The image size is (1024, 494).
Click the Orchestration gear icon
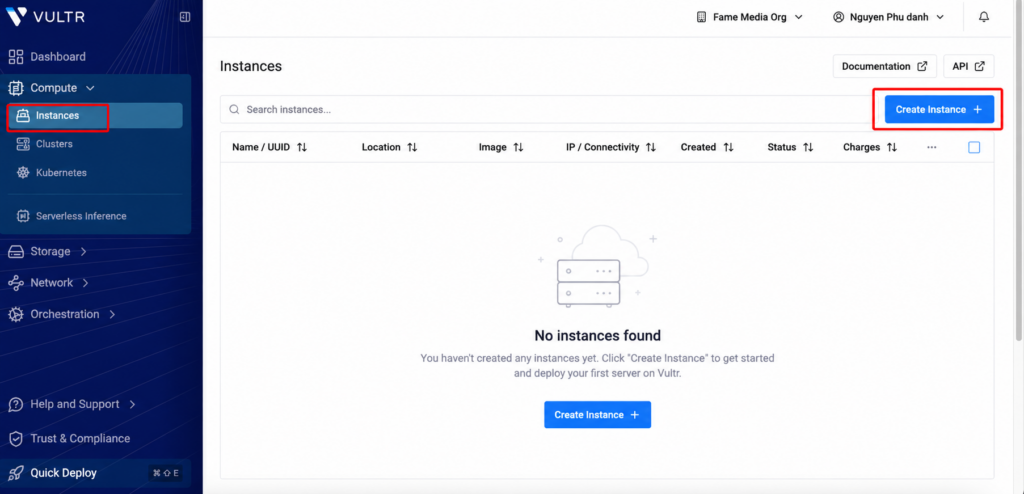[16, 314]
